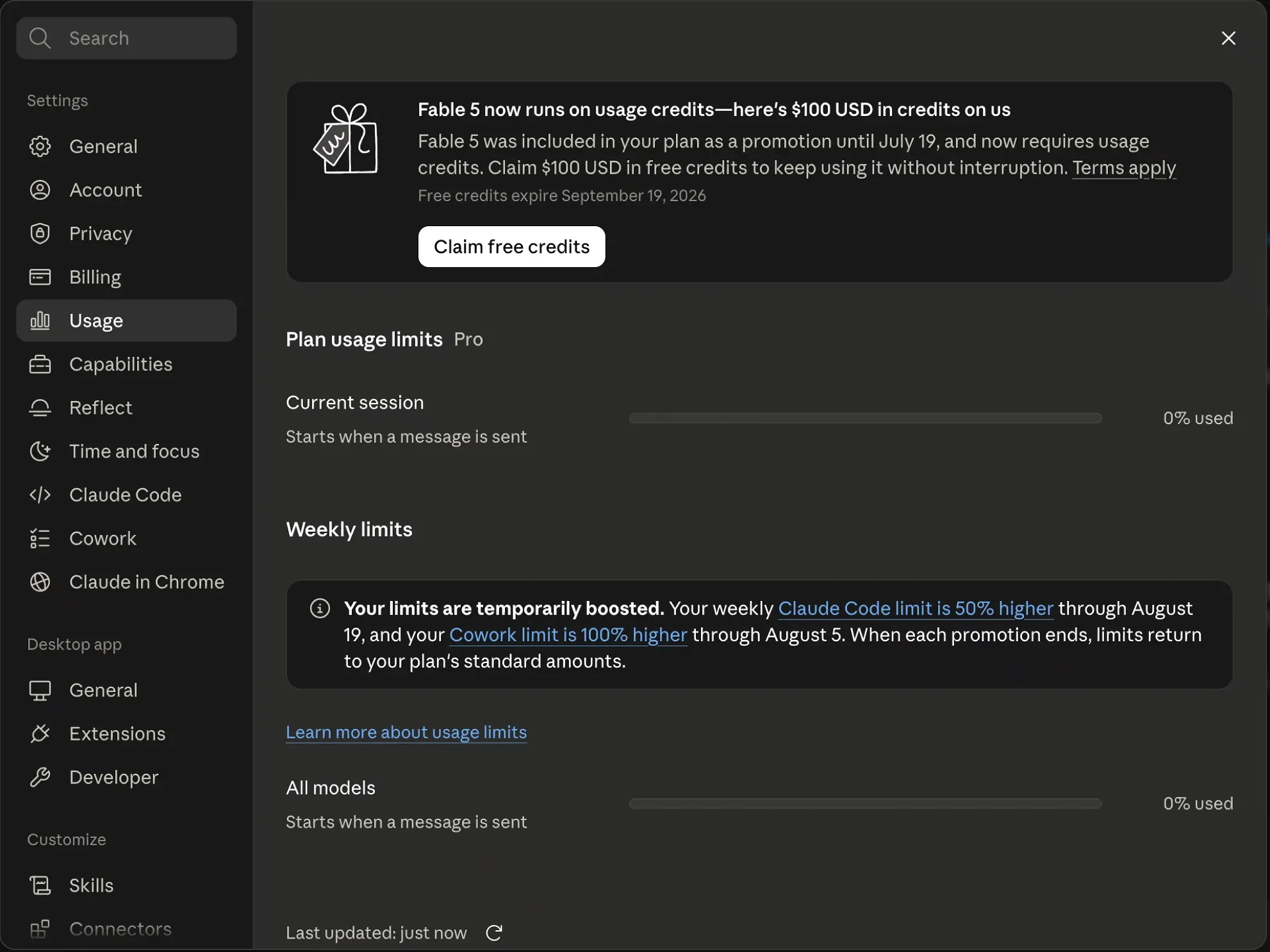Screen dimensions: 1270x952
Task: Open Claude in Chrome settings
Action: pyautogui.click(x=126, y=582)
